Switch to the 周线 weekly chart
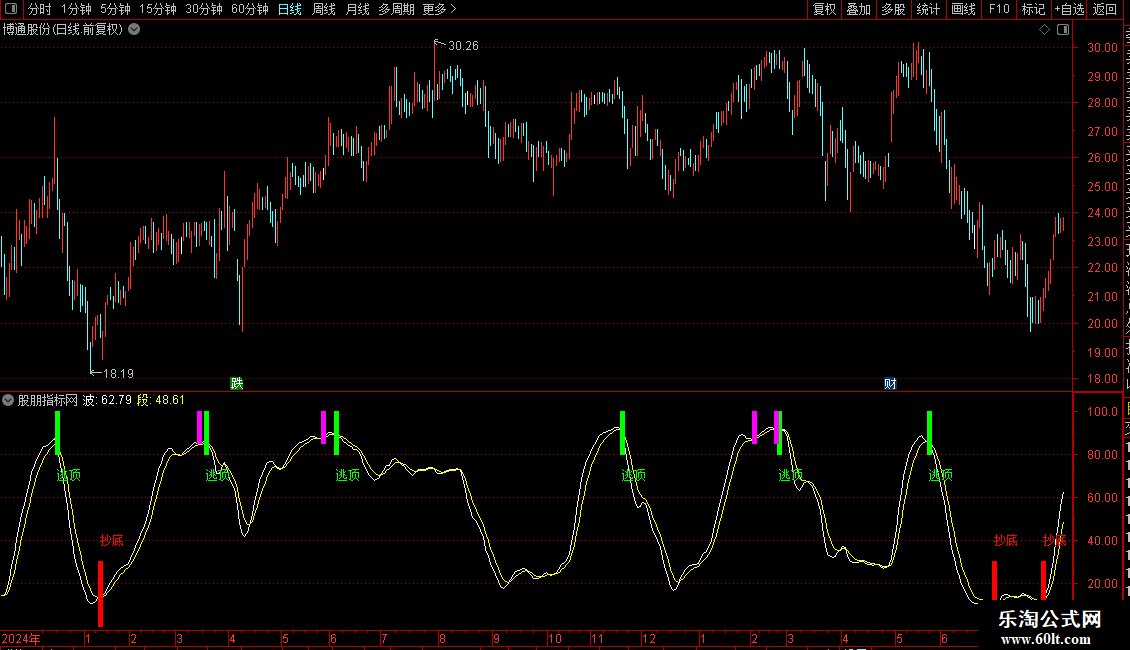1130x650 pixels. (x=324, y=9)
